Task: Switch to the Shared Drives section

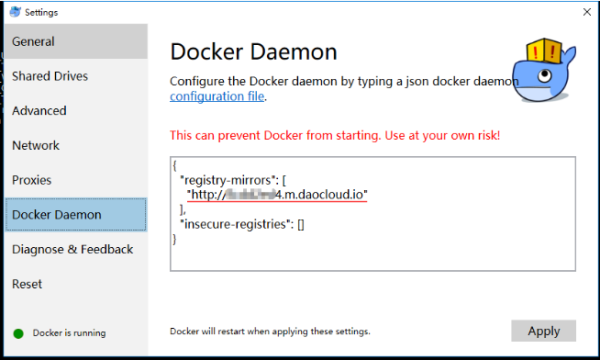Action: (x=76, y=76)
